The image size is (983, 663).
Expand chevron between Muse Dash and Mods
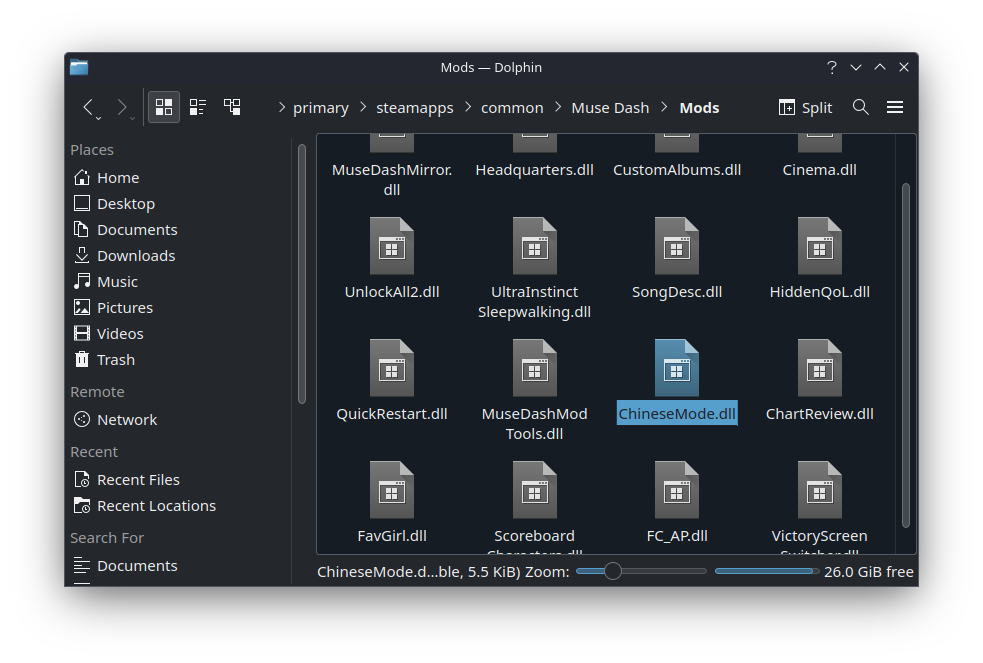pos(665,108)
